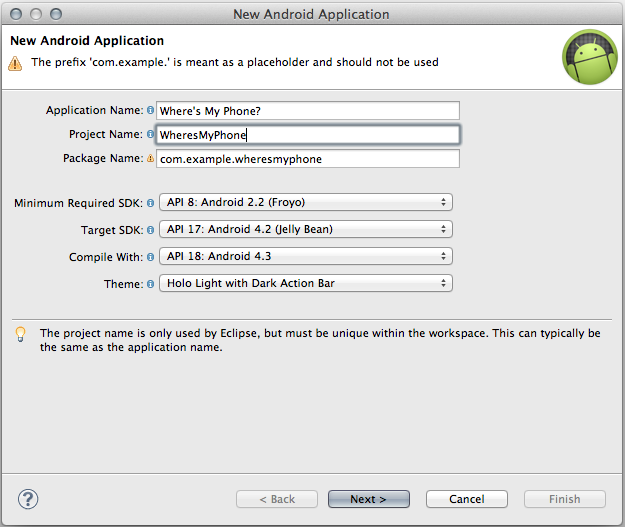This screenshot has width=625, height=527.
Task: Click info icon beside Minimum Required SDK
Action: pyautogui.click(x=150, y=203)
